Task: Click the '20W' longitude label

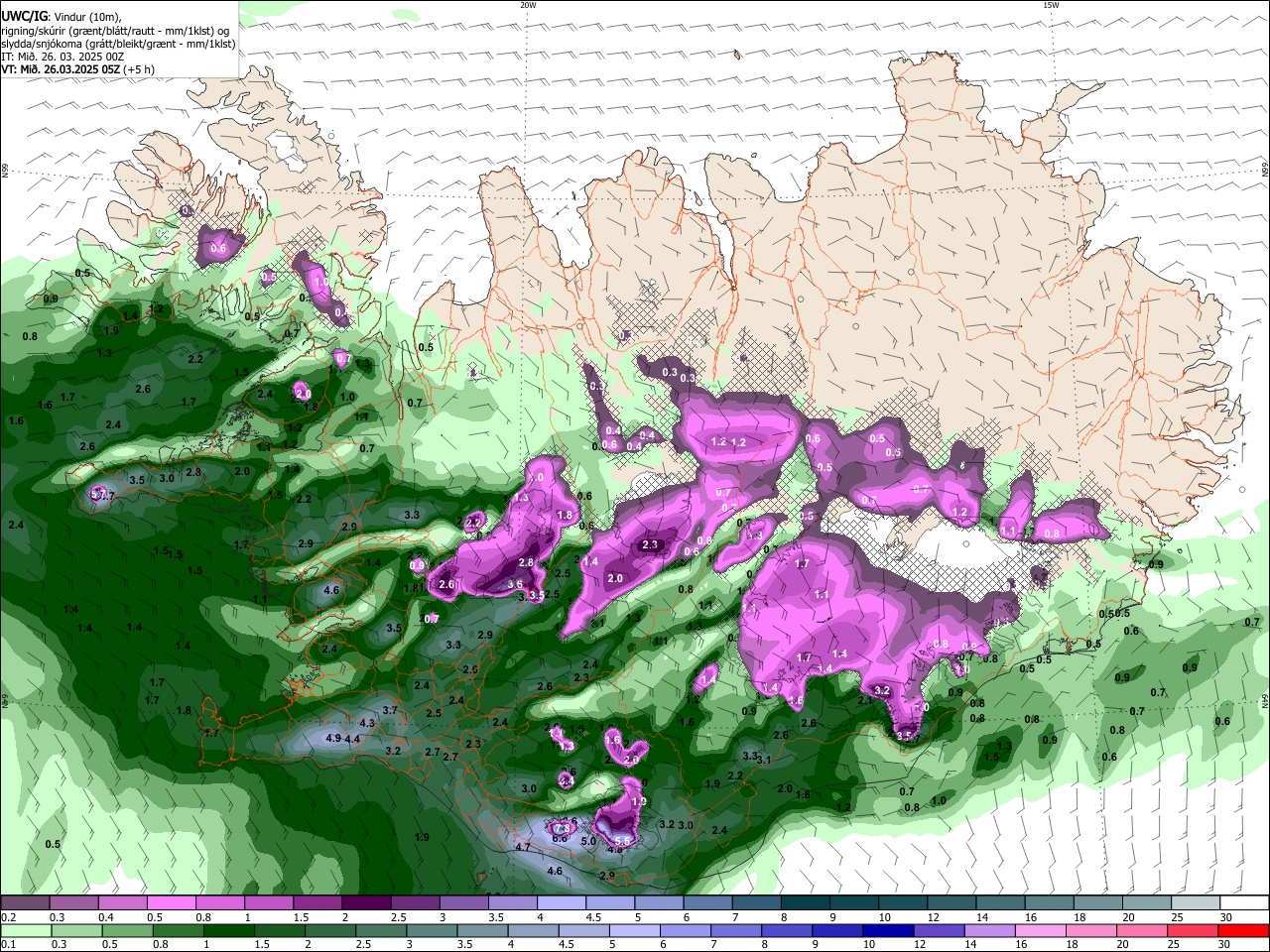Action: tap(528, 5)
